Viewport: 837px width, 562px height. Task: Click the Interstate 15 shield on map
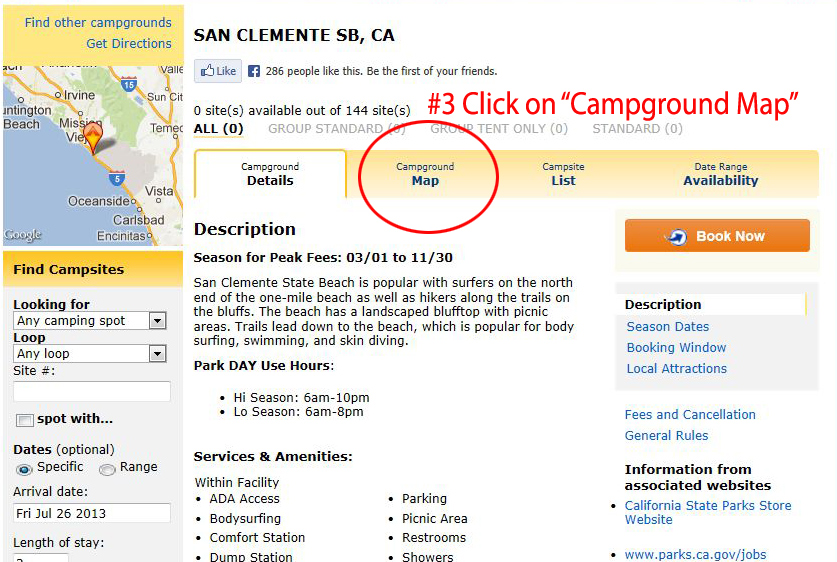tap(129, 84)
